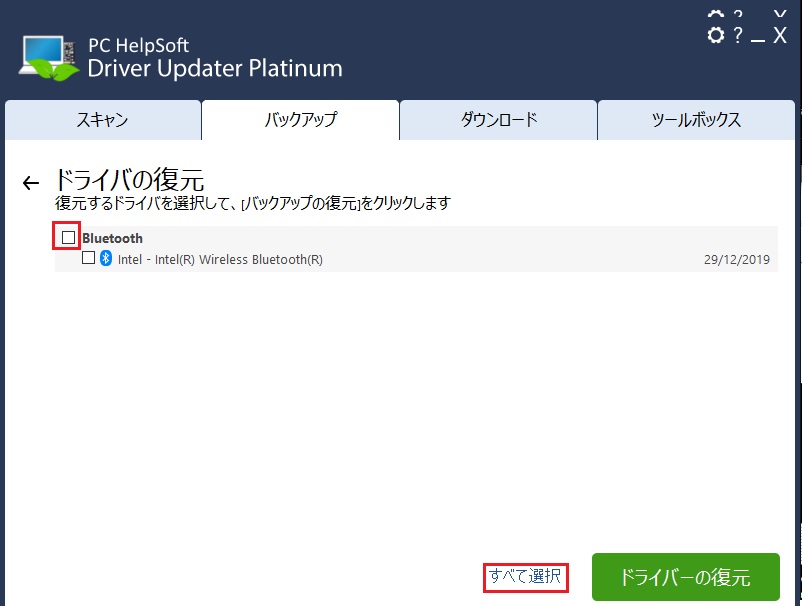Go back using the left arrow
Image resolution: width=802 pixels, height=606 pixels.
[31, 183]
